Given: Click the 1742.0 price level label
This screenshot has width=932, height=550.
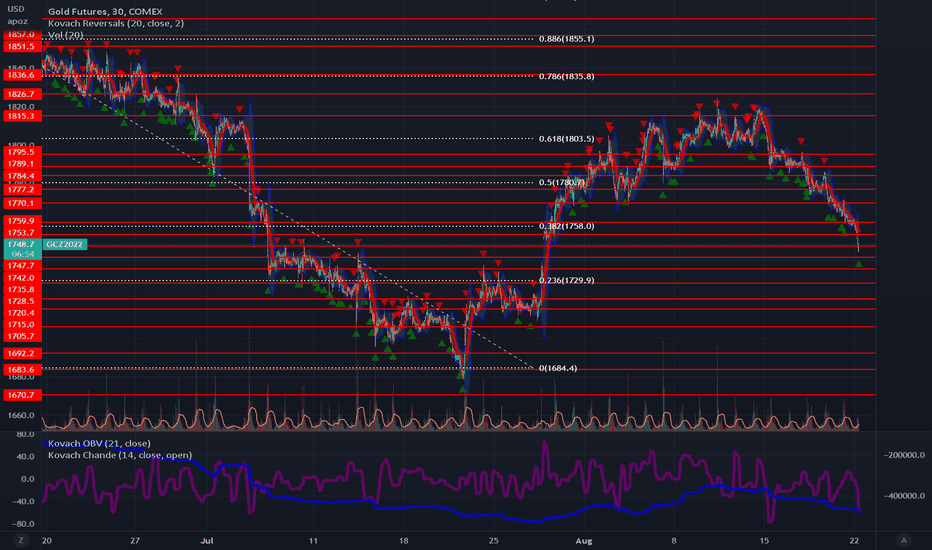Looking at the screenshot, I should tap(23, 278).
